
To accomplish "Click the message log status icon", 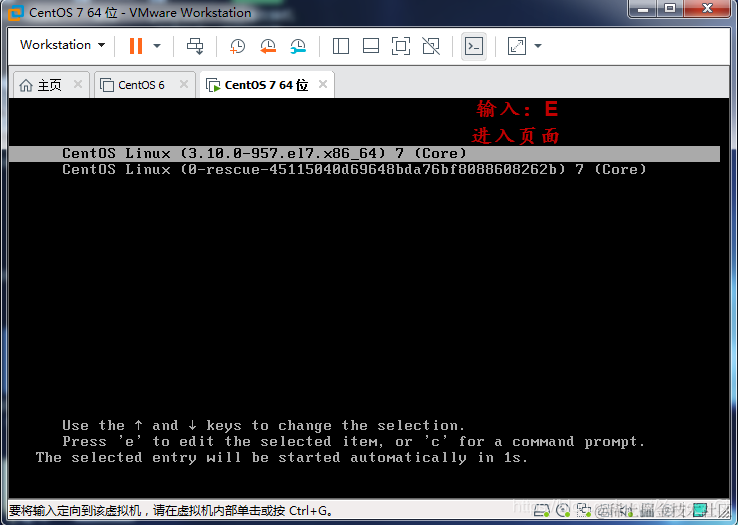I will click(700, 510).
